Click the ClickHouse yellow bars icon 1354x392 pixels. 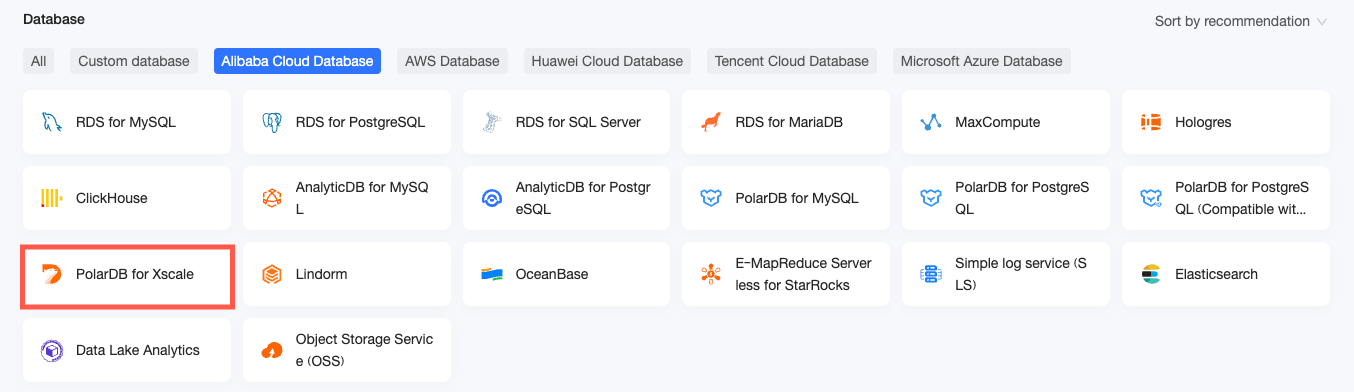click(51, 198)
